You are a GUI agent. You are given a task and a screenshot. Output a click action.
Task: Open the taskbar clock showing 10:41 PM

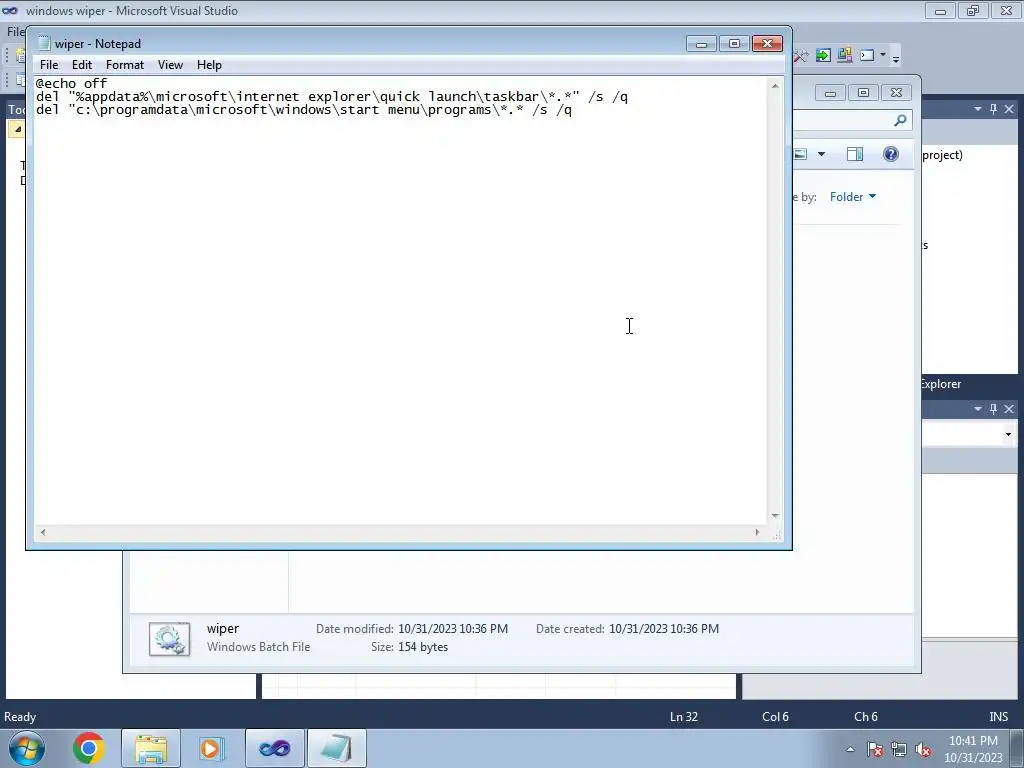973,749
